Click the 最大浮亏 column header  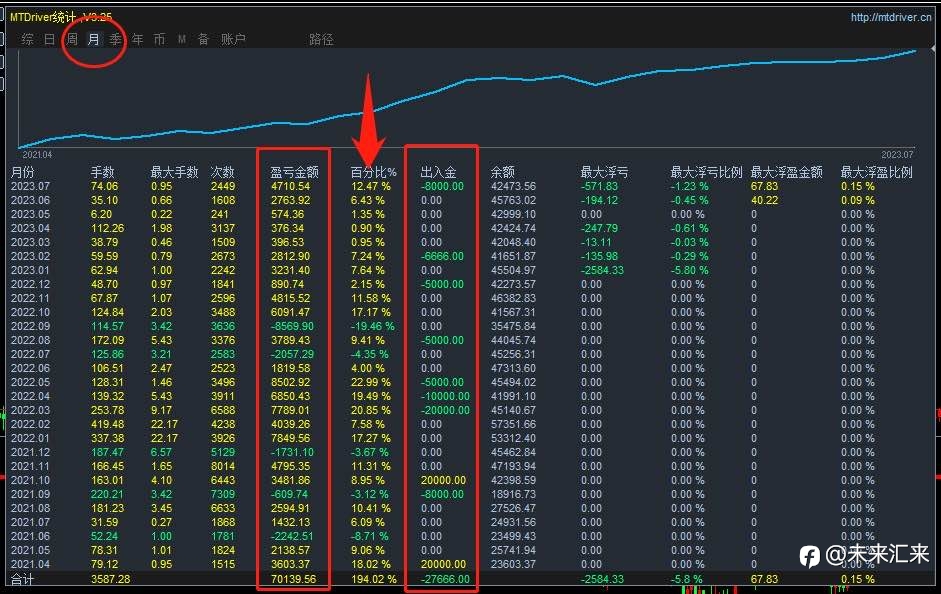click(x=604, y=172)
